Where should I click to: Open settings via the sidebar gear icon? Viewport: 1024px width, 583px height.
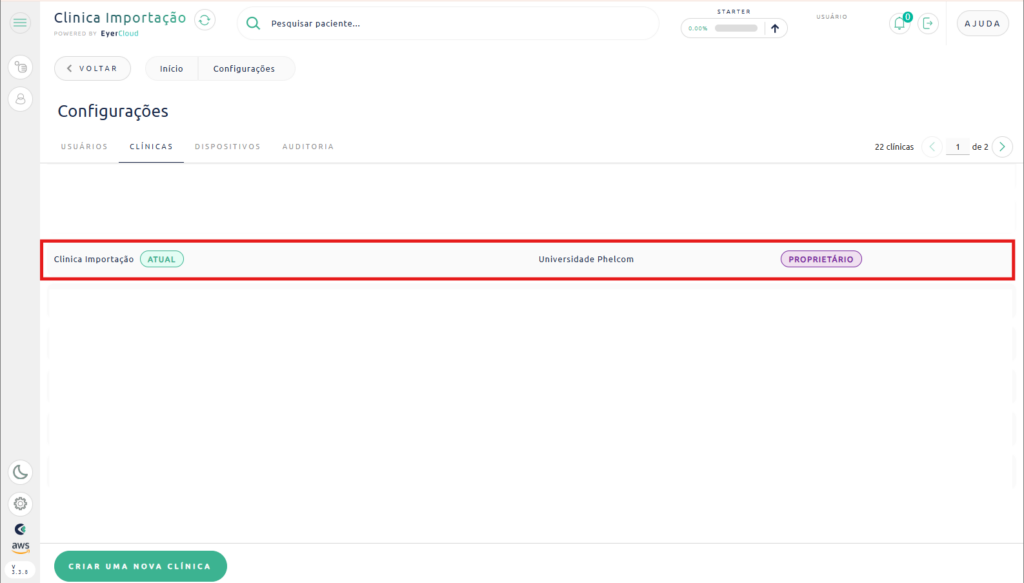pos(20,503)
